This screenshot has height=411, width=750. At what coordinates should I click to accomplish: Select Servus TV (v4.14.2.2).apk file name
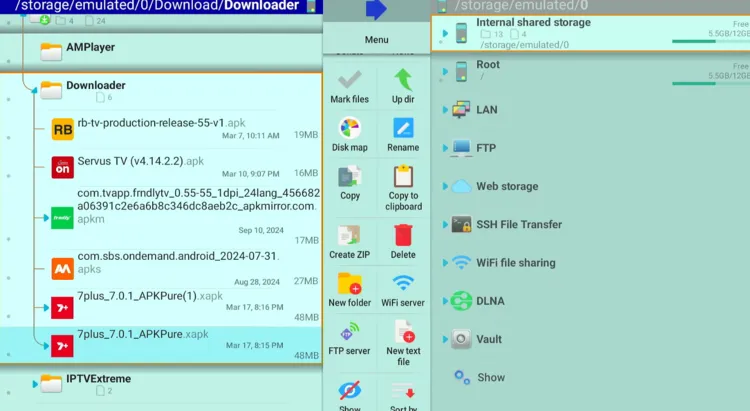click(x=141, y=161)
